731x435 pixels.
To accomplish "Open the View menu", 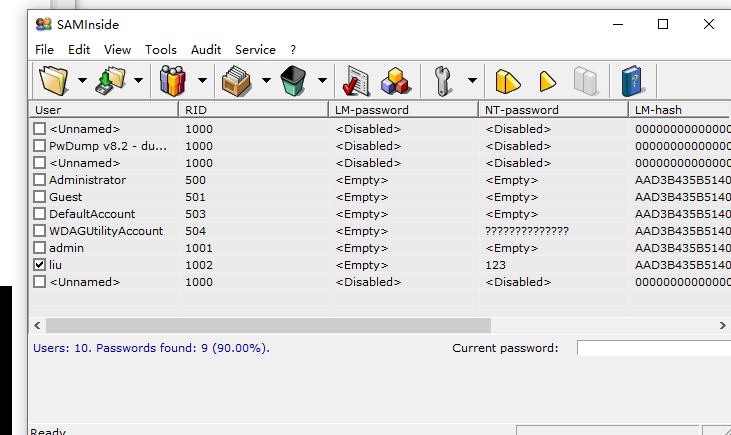I will click(117, 49).
